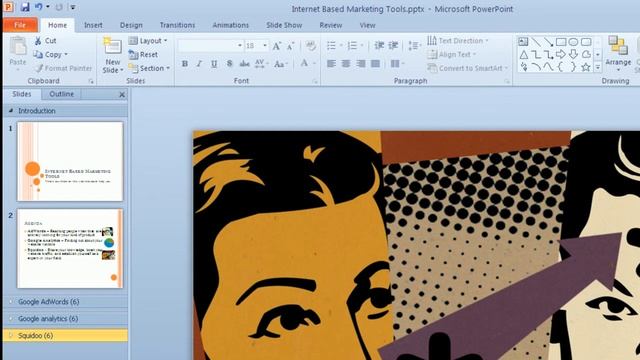Collapse the Introduction section
Image resolution: width=640 pixels, height=360 pixels.
11,111
